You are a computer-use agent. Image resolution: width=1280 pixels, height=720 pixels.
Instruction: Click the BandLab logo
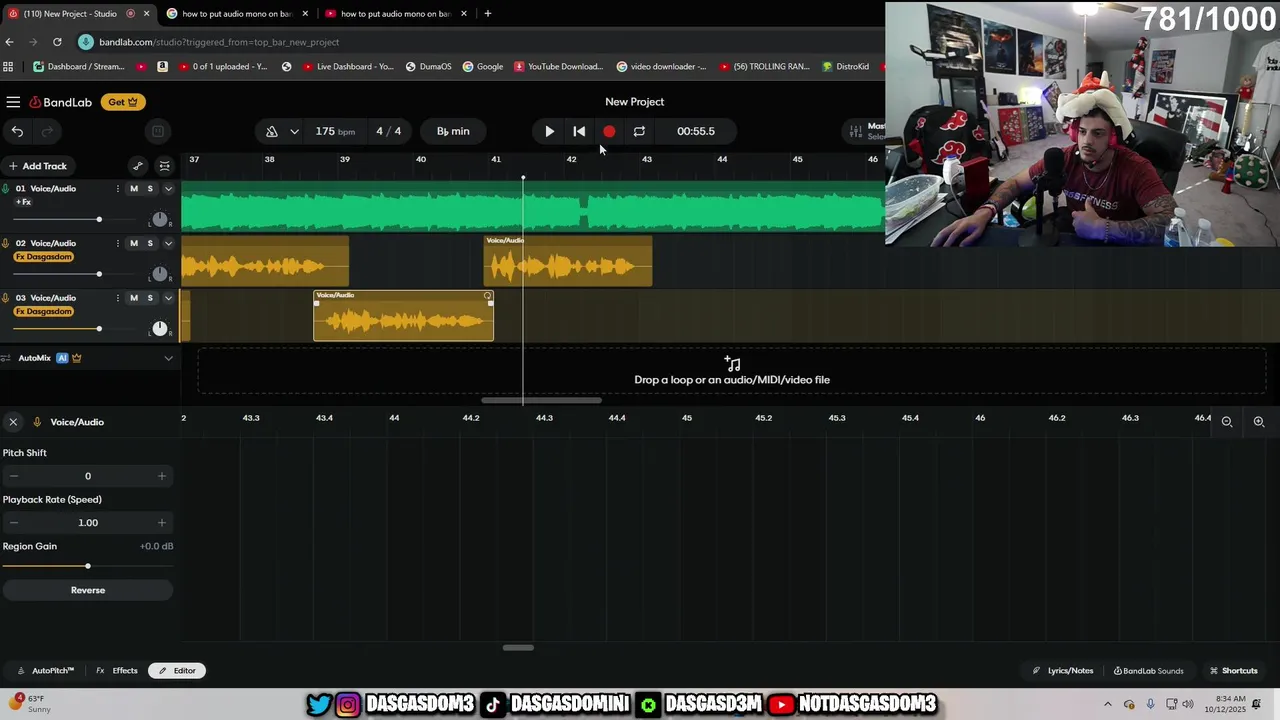pyautogui.click(x=60, y=102)
